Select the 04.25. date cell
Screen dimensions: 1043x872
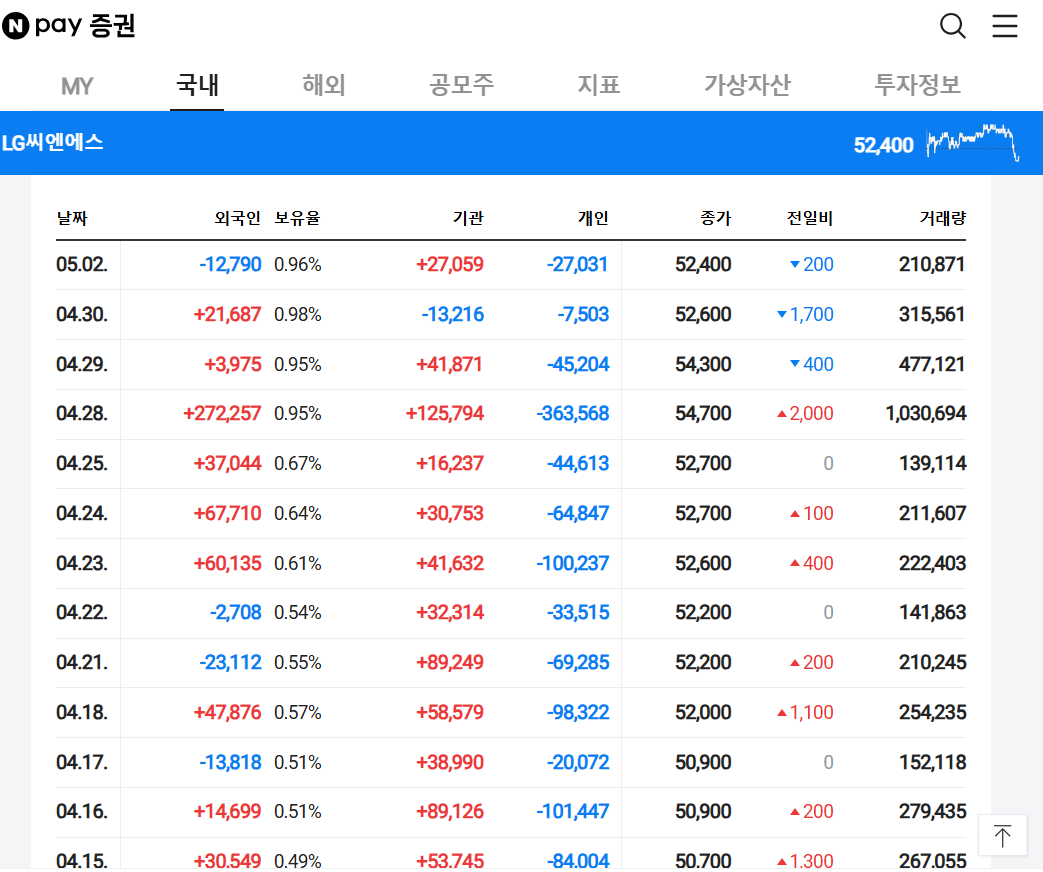82,464
